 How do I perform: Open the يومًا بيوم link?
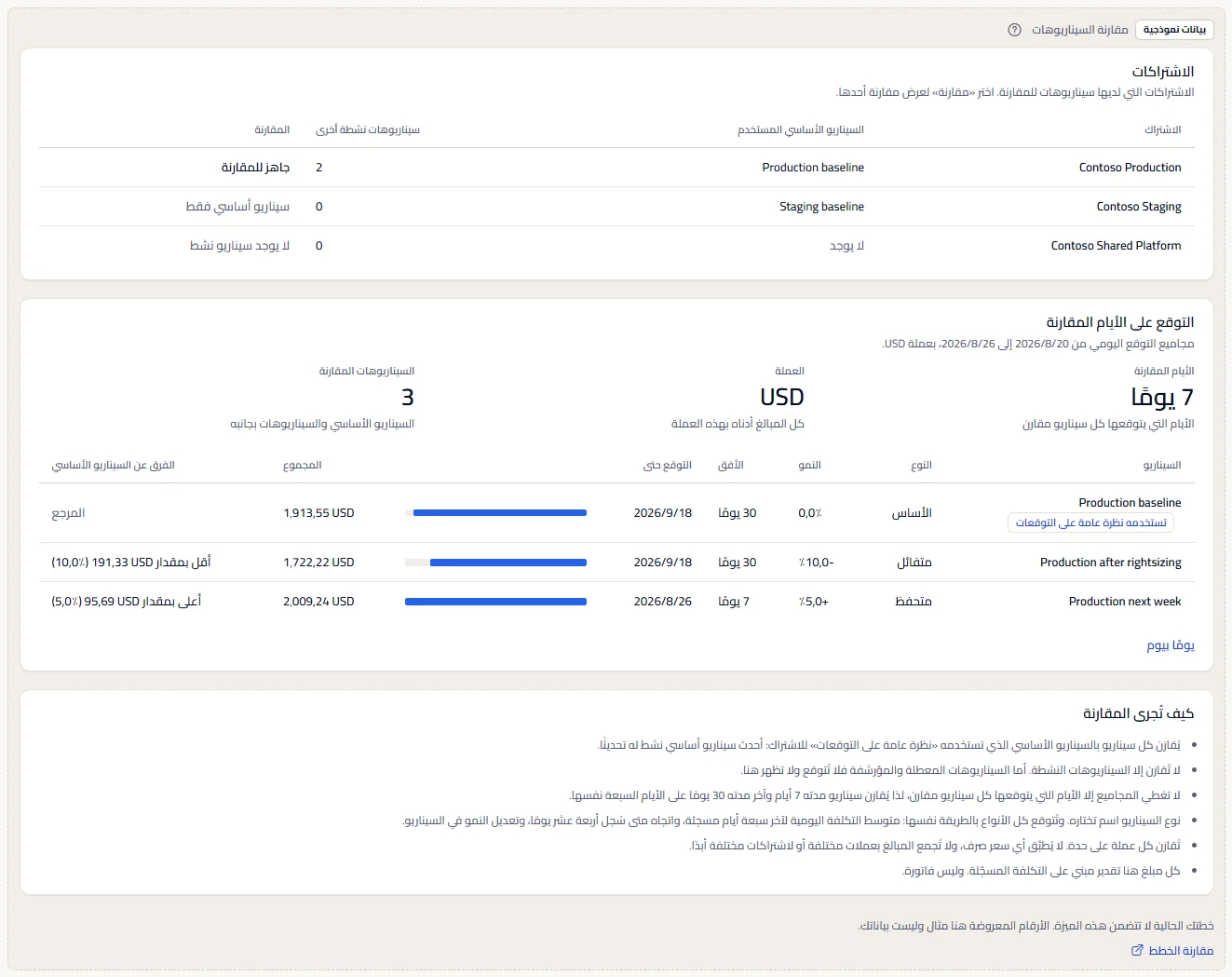(1171, 645)
